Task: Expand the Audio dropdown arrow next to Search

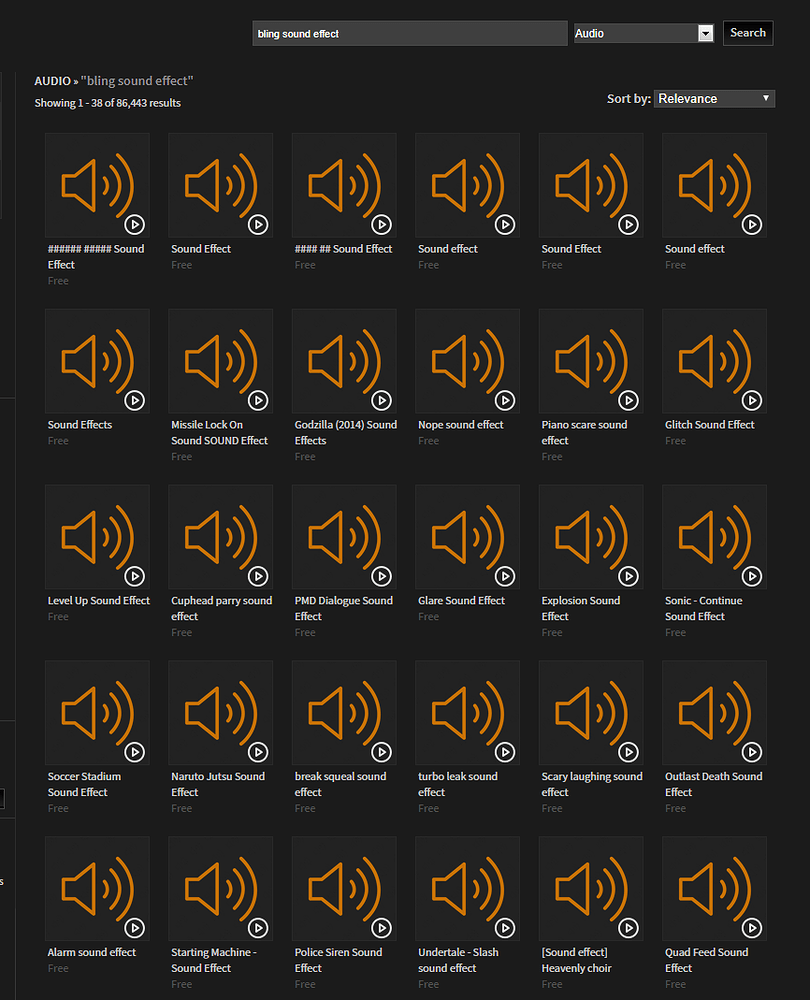Action: click(x=706, y=32)
